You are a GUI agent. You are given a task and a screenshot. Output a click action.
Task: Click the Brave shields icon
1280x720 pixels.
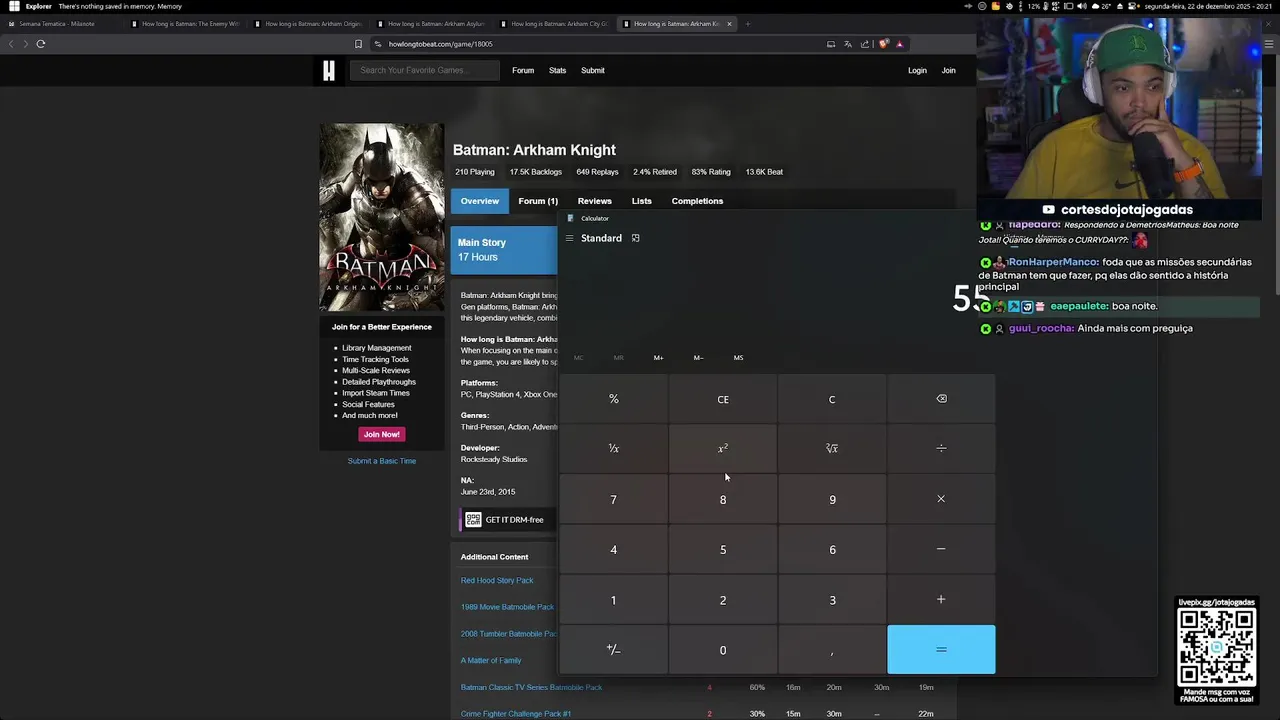coord(883,44)
